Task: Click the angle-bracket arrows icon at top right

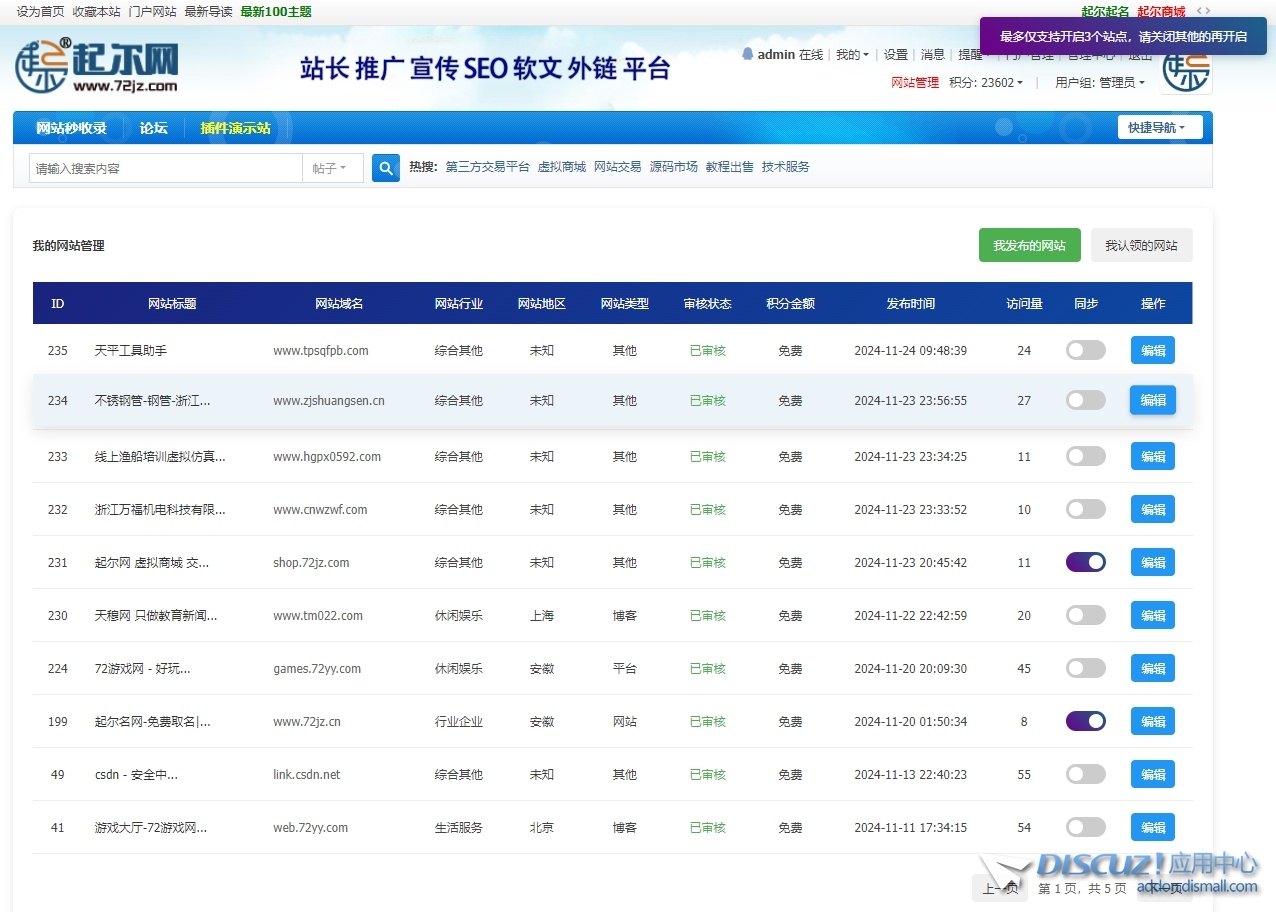Action: click(1203, 11)
